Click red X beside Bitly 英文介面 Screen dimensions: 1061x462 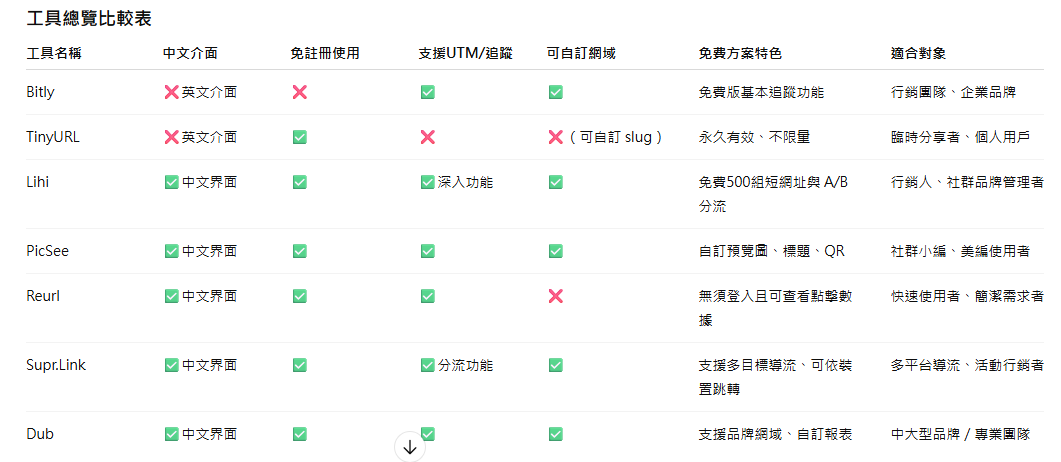[171, 92]
